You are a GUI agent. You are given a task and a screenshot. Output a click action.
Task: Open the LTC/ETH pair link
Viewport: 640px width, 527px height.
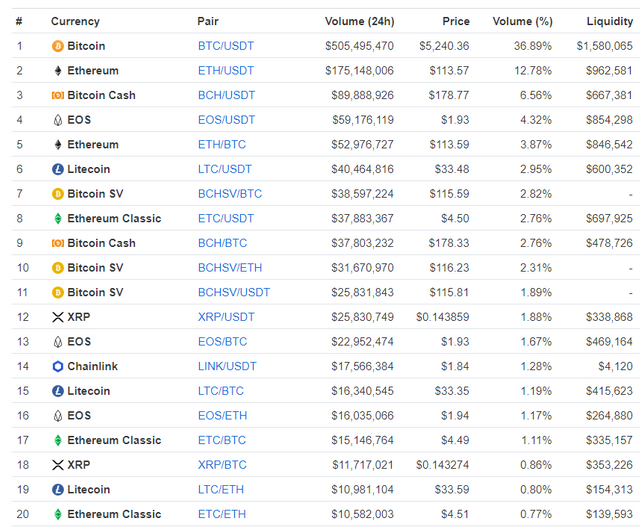tap(221, 489)
